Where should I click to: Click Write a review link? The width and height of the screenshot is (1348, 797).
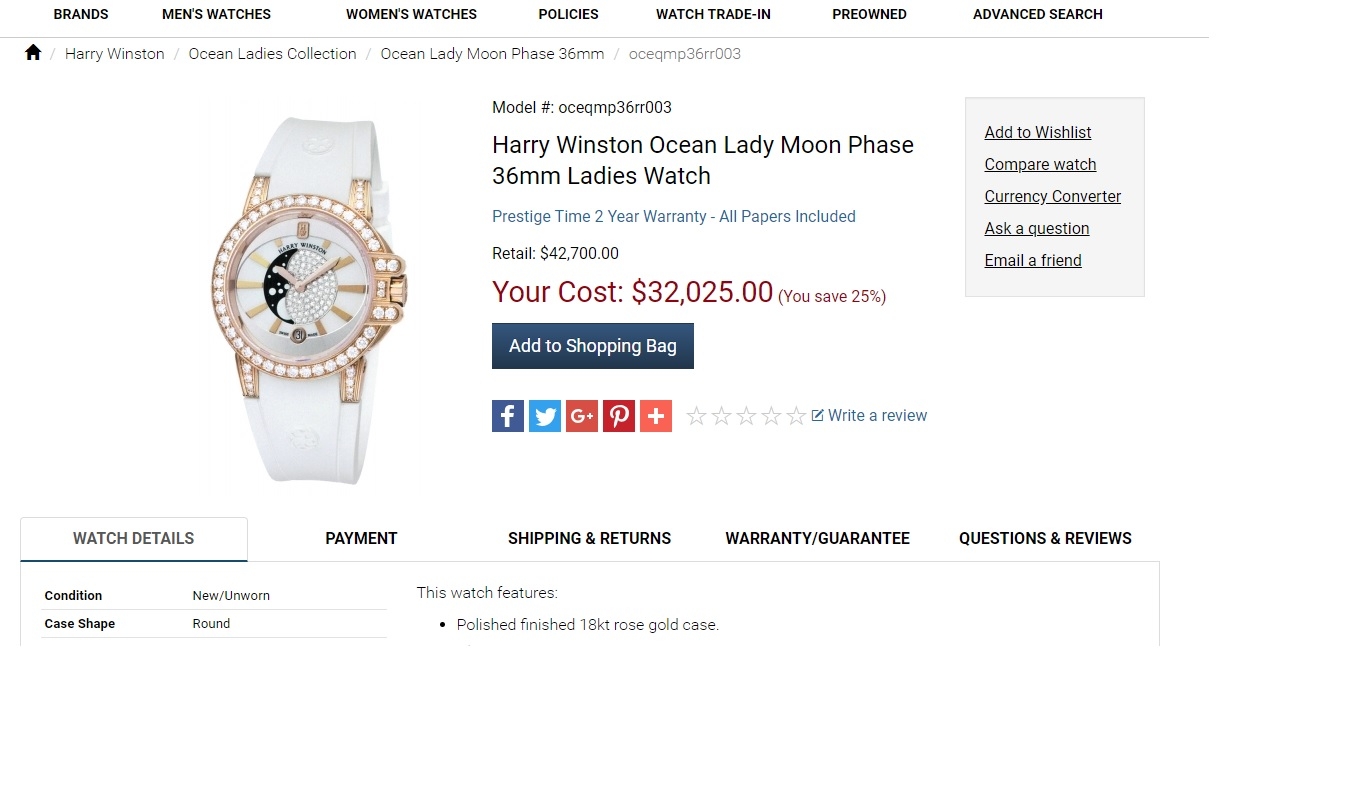coord(877,415)
